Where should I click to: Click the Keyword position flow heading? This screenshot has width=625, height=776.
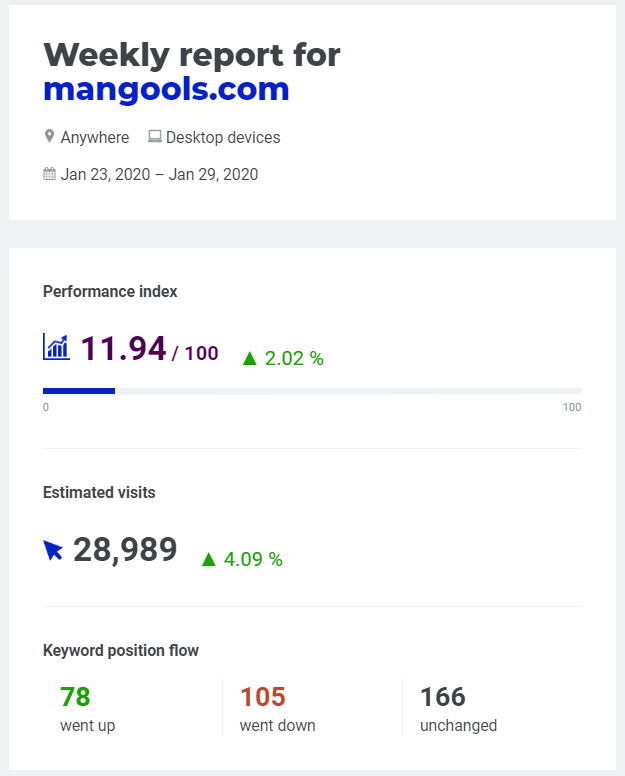121,650
